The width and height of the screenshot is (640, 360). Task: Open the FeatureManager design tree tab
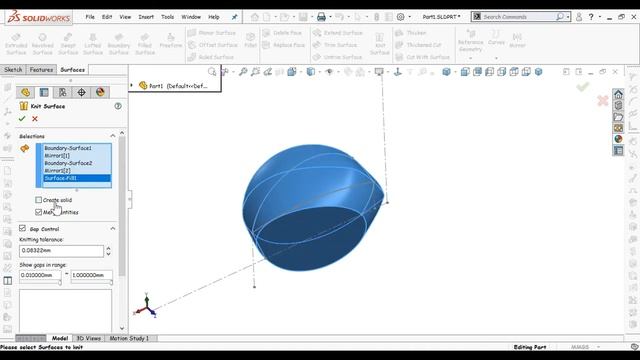click(x=25, y=92)
